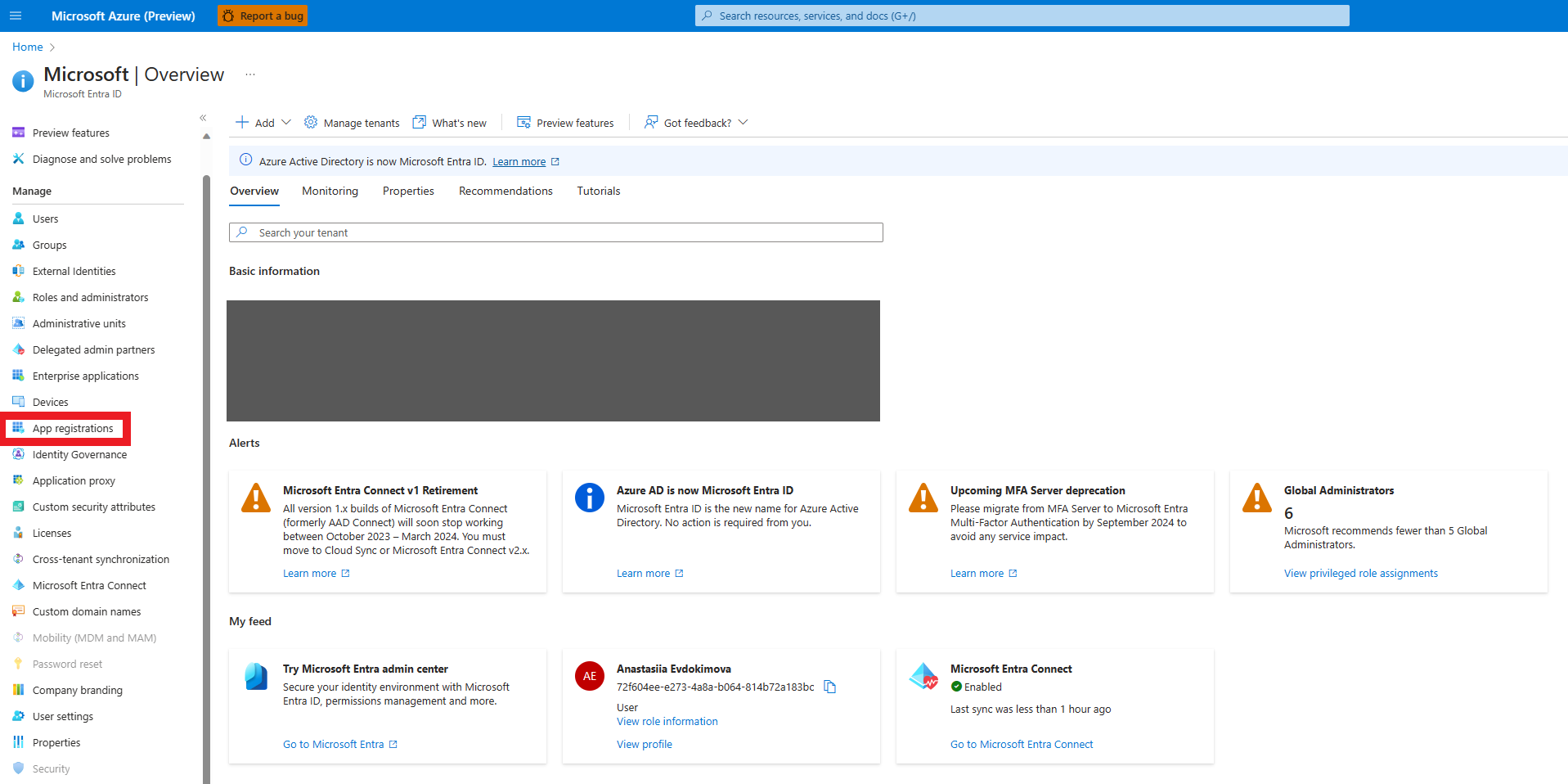Viewport: 1568px width, 784px height.
Task: Open Diagnose and solve problems
Action: pos(101,159)
